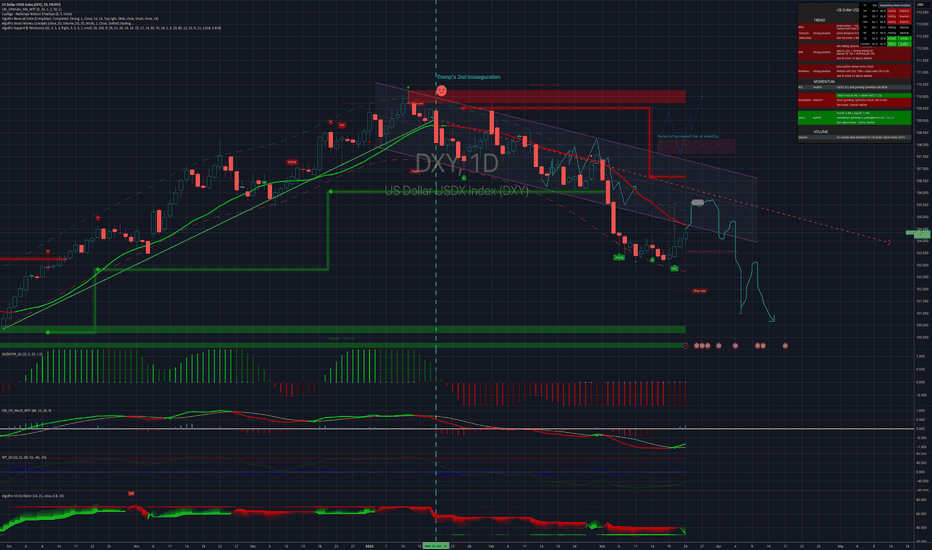Select the Trump's 2nd Inauguration label
The height and width of the screenshot is (550, 932).
pos(468,77)
